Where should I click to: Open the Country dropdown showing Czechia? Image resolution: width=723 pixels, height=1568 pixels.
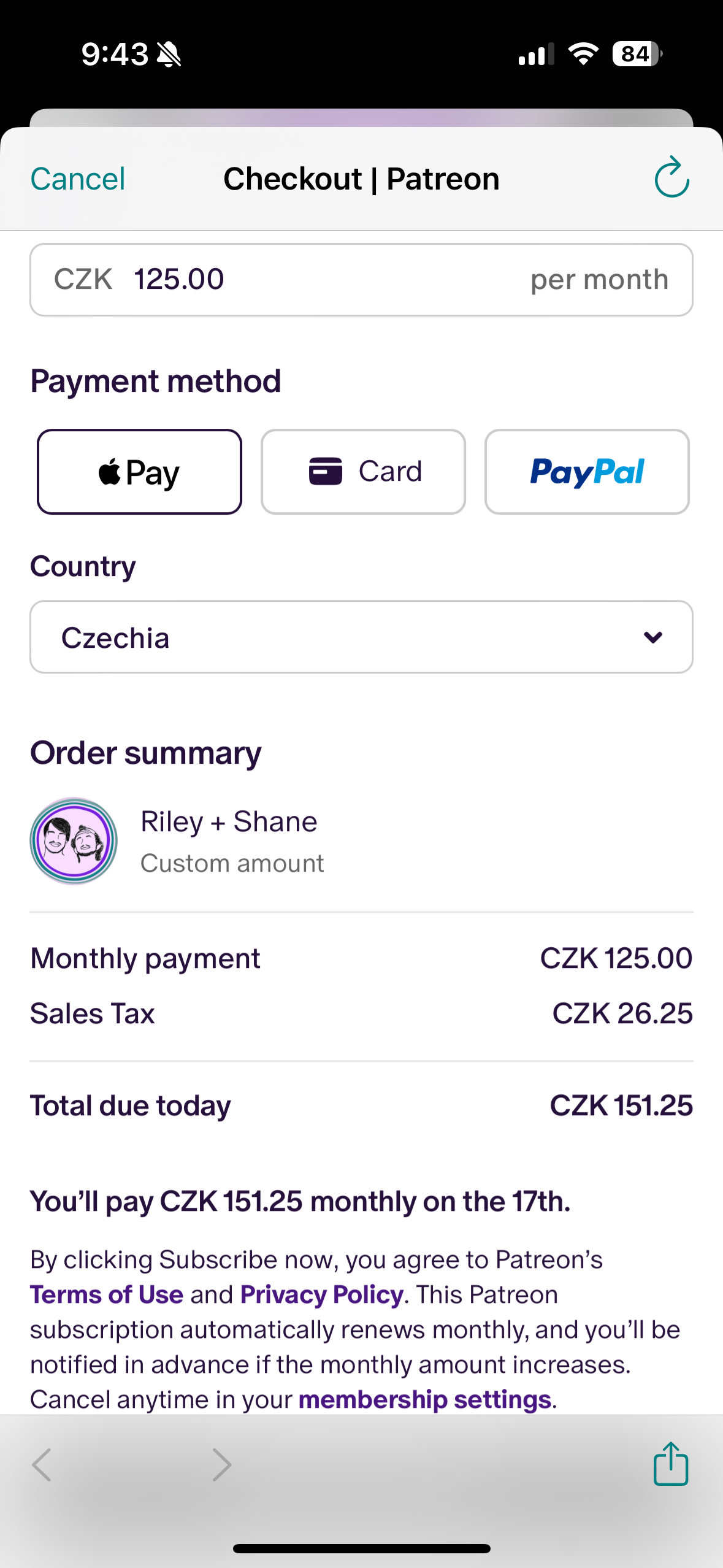(361, 637)
